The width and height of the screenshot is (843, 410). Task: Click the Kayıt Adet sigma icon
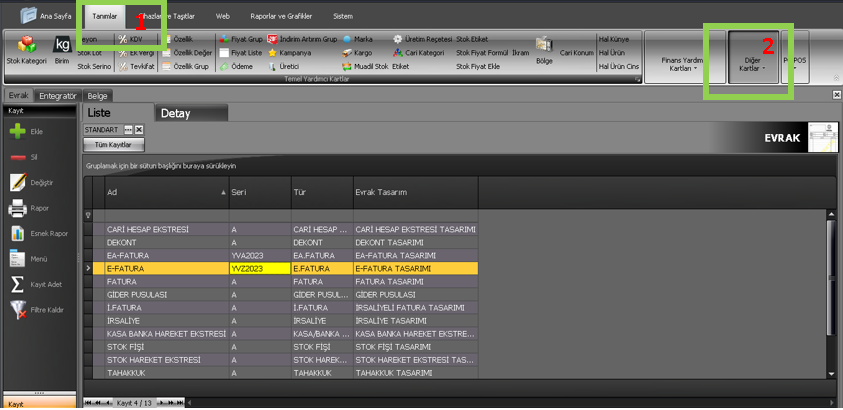pyautogui.click(x=17, y=284)
